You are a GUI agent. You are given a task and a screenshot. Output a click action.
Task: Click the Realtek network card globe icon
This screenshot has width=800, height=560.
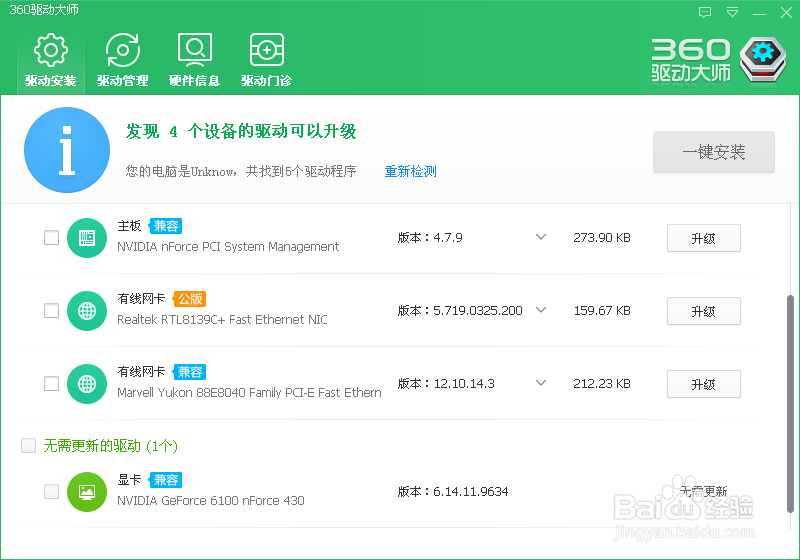point(87,311)
